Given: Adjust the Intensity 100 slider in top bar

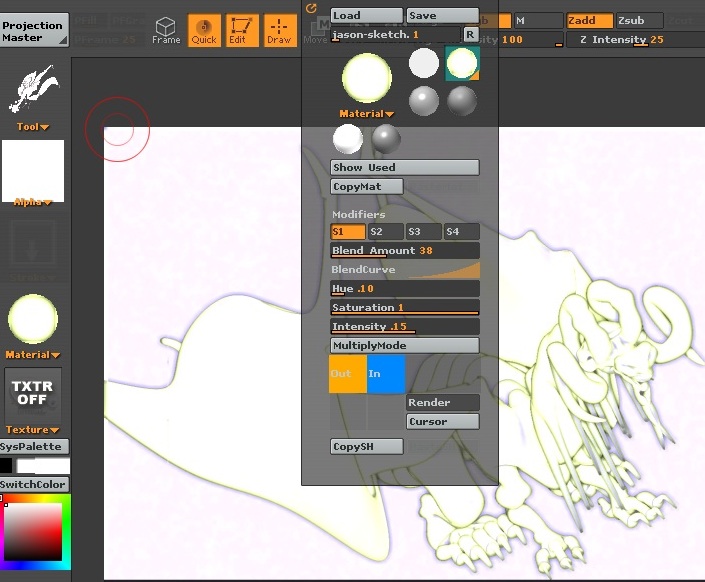Looking at the screenshot, I should [531, 40].
